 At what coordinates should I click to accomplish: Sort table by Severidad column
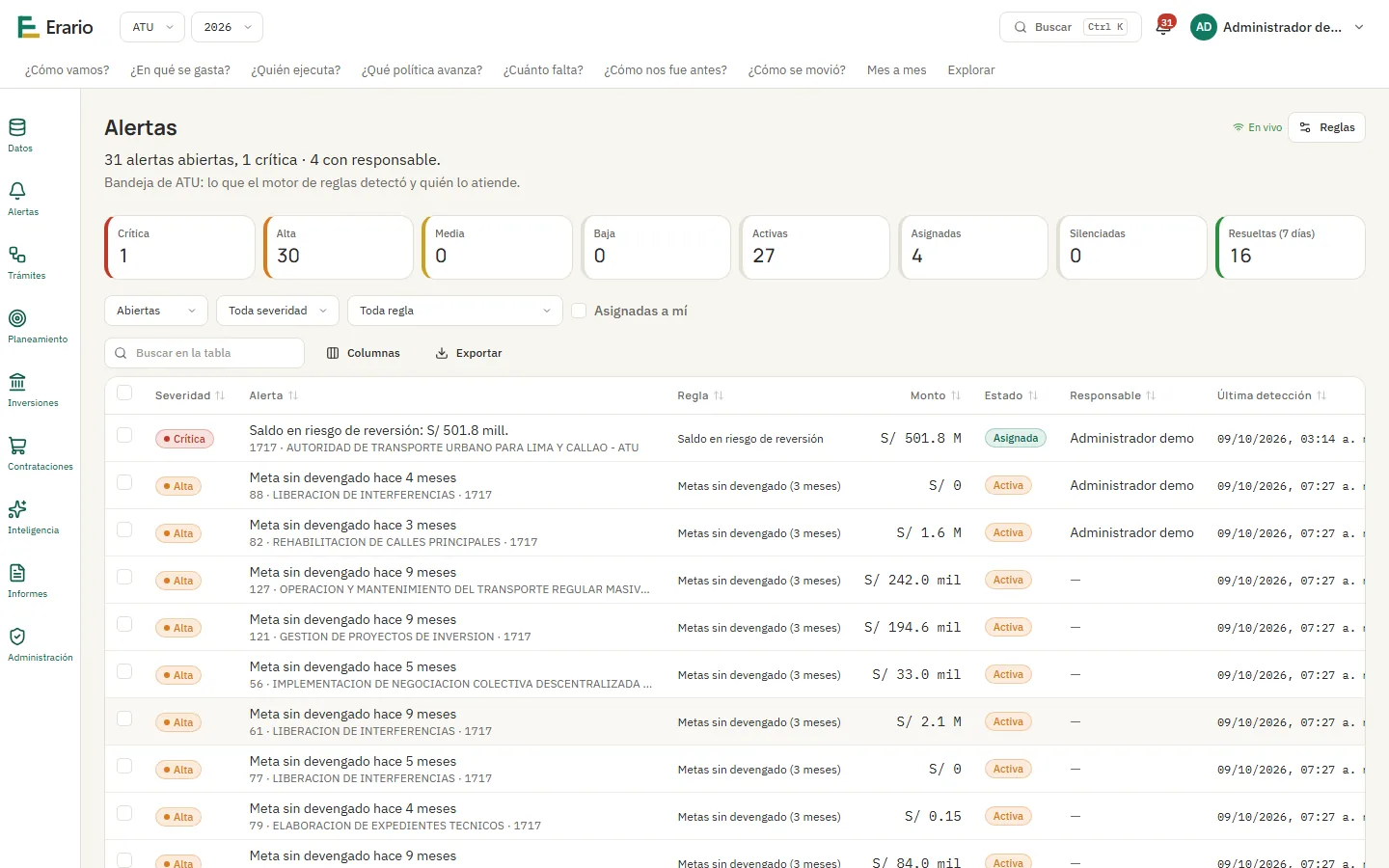tap(190, 395)
